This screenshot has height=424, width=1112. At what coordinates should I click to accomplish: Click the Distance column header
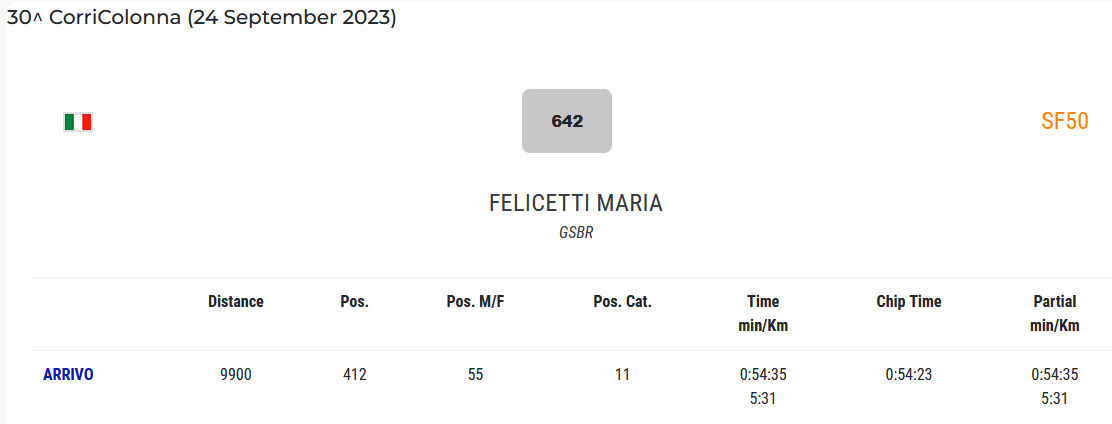[x=236, y=301]
